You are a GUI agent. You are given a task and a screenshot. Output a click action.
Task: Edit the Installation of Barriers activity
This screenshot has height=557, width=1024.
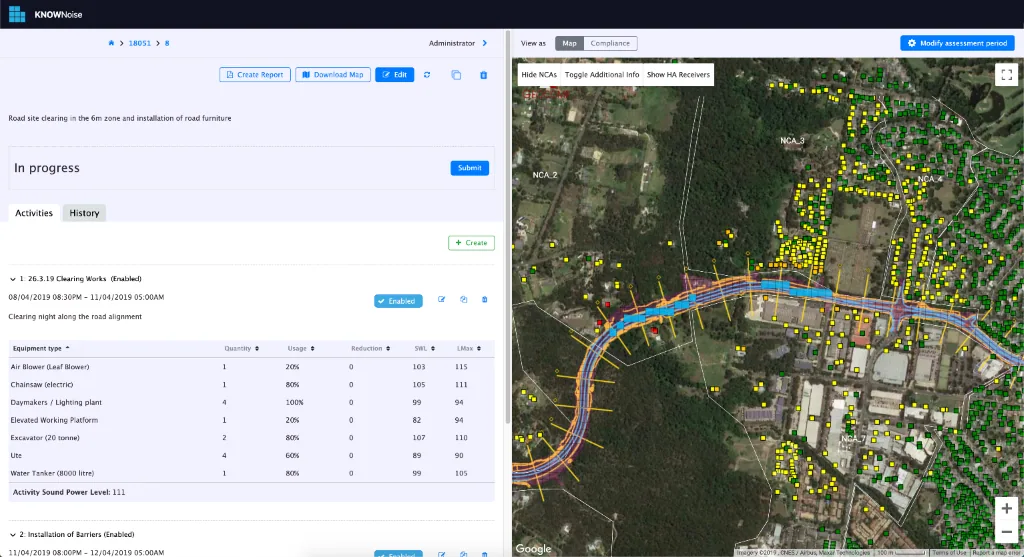click(x=441, y=554)
